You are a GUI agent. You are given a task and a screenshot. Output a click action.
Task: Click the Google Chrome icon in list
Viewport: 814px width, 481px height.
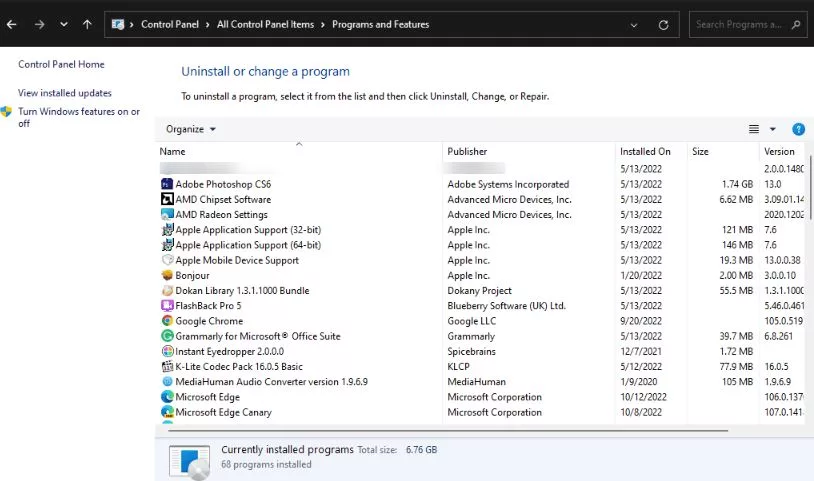click(167, 321)
